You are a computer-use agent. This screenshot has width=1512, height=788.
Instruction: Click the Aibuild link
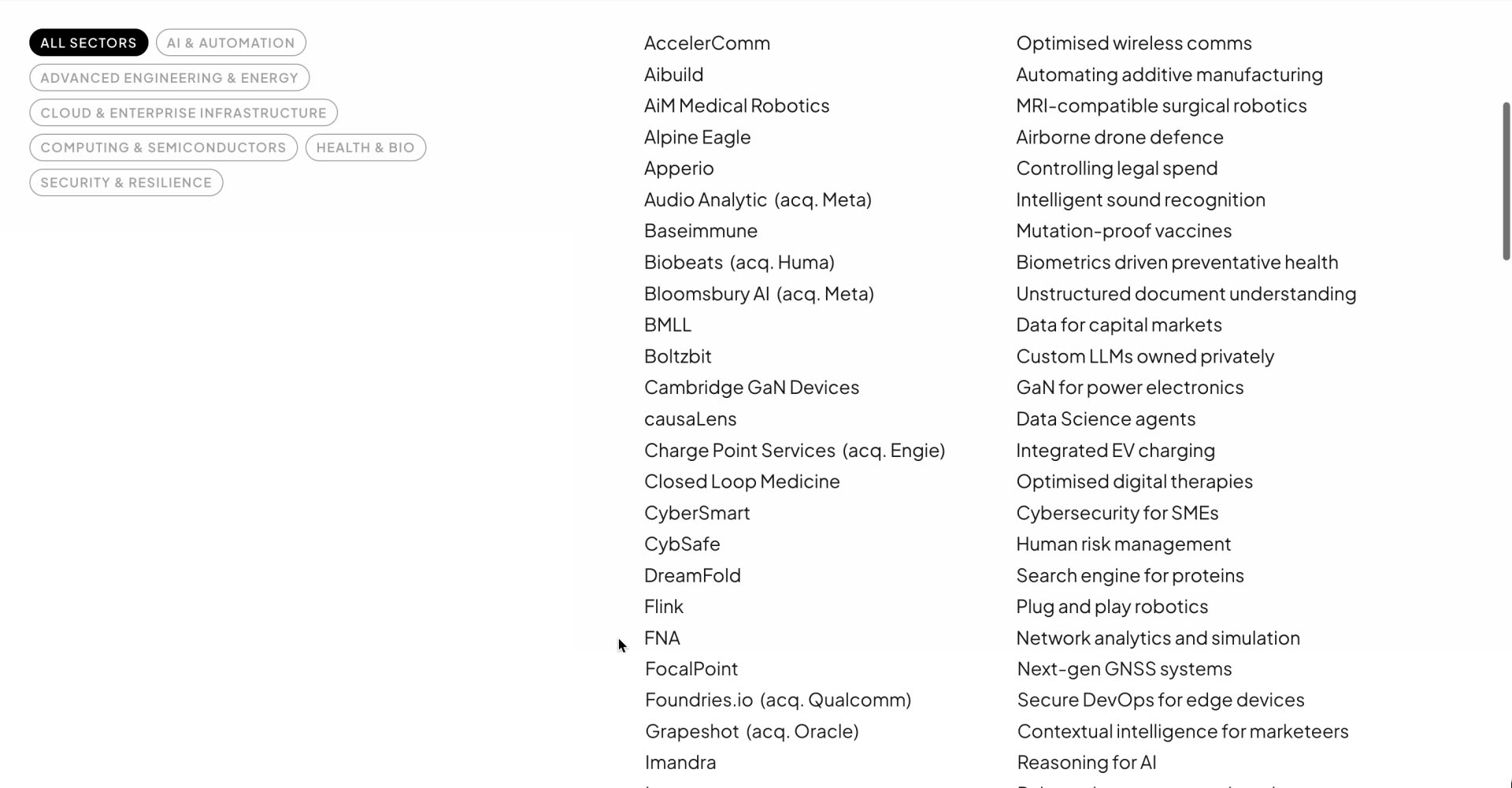pyautogui.click(x=673, y=74)
